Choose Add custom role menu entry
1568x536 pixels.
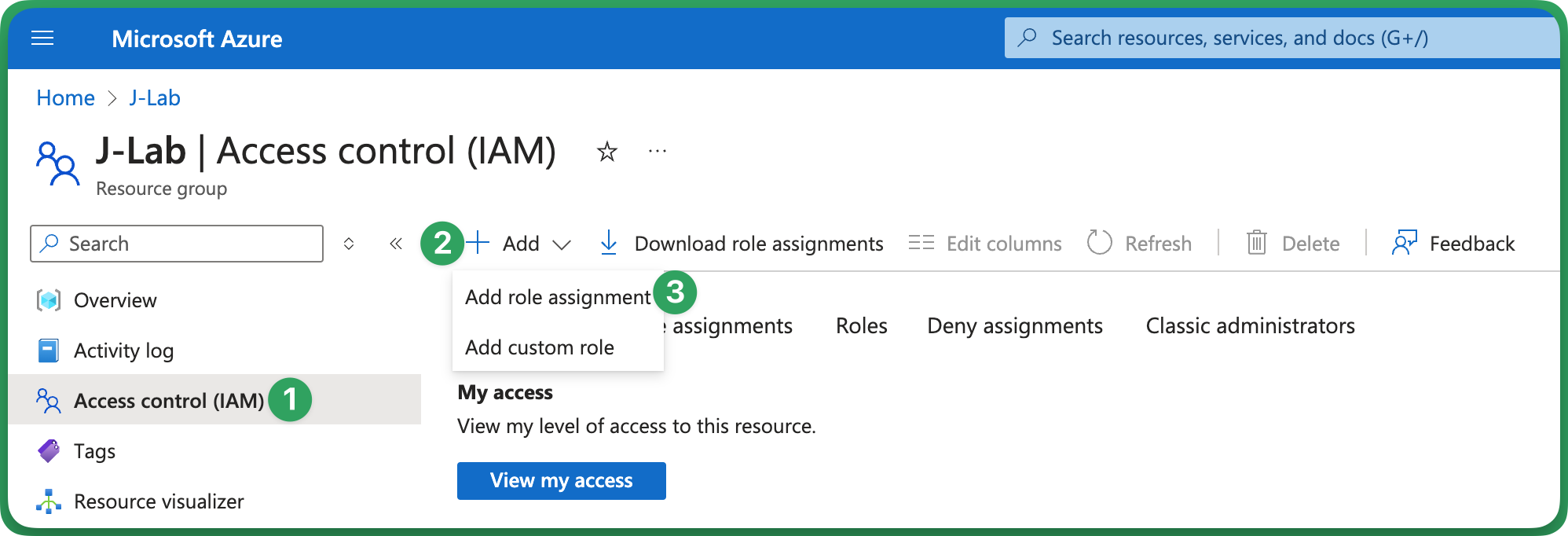539,347
